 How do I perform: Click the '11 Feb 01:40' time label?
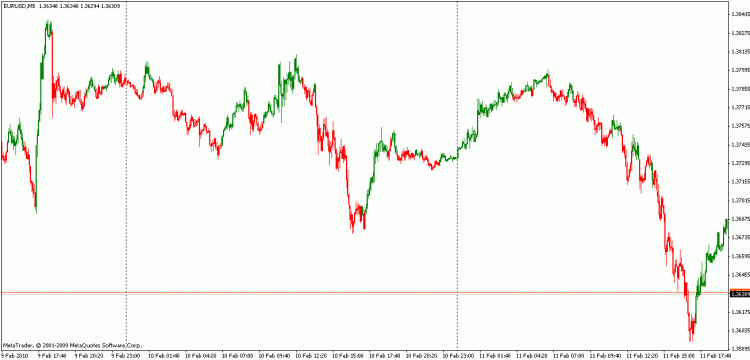tap(496, 356)
